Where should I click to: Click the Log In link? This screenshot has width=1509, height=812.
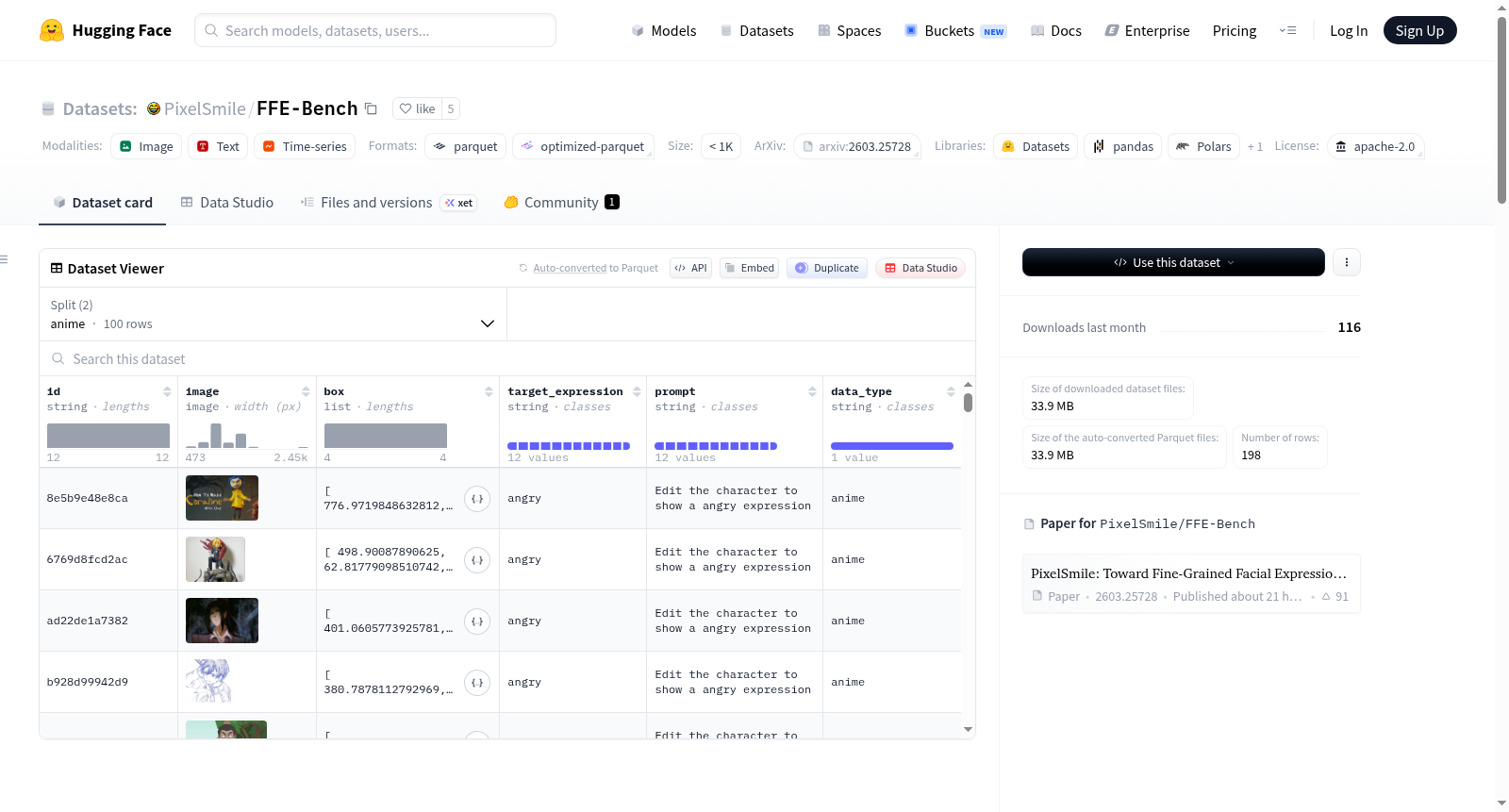point(1349,30)
